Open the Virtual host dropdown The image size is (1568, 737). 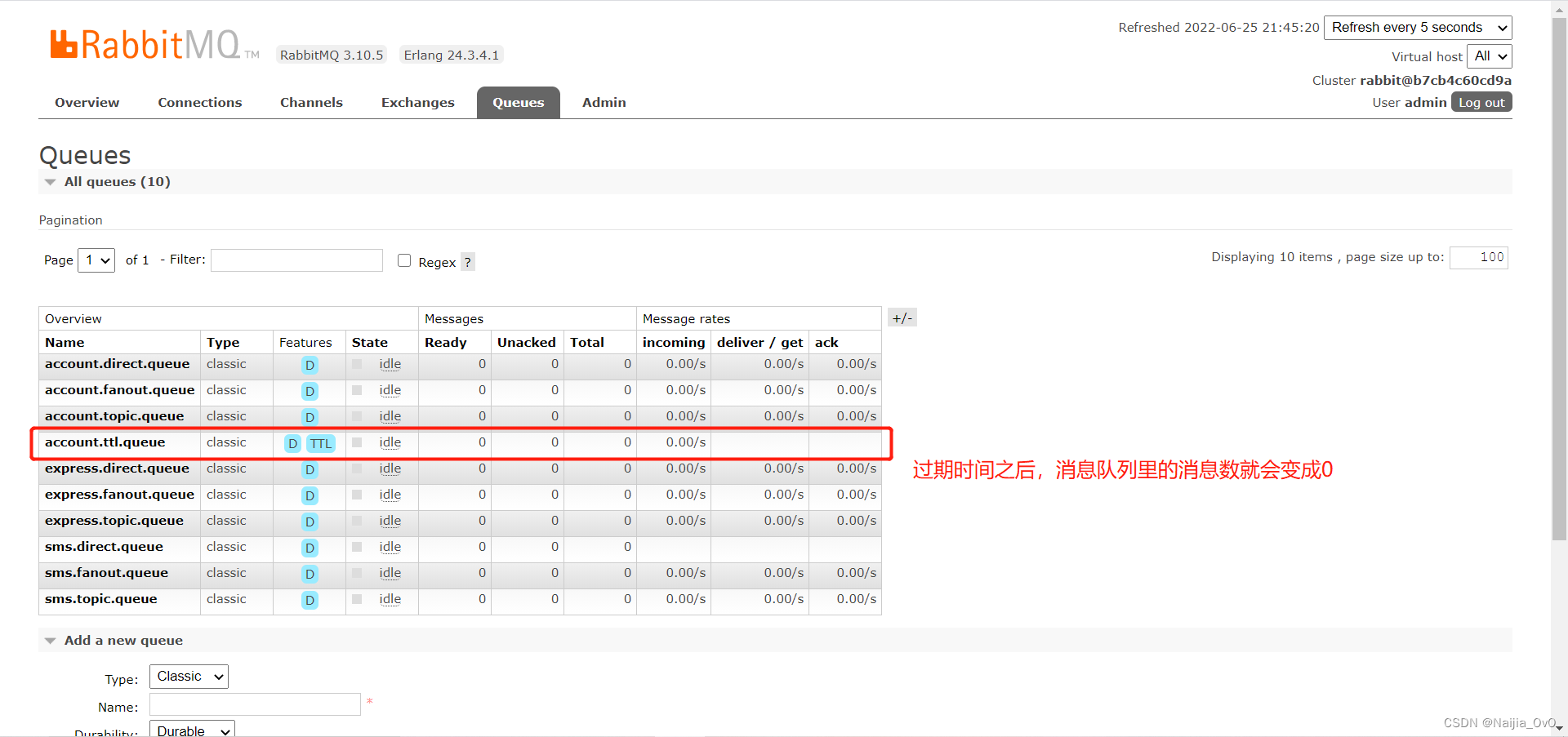click(x=1490, y=56)
